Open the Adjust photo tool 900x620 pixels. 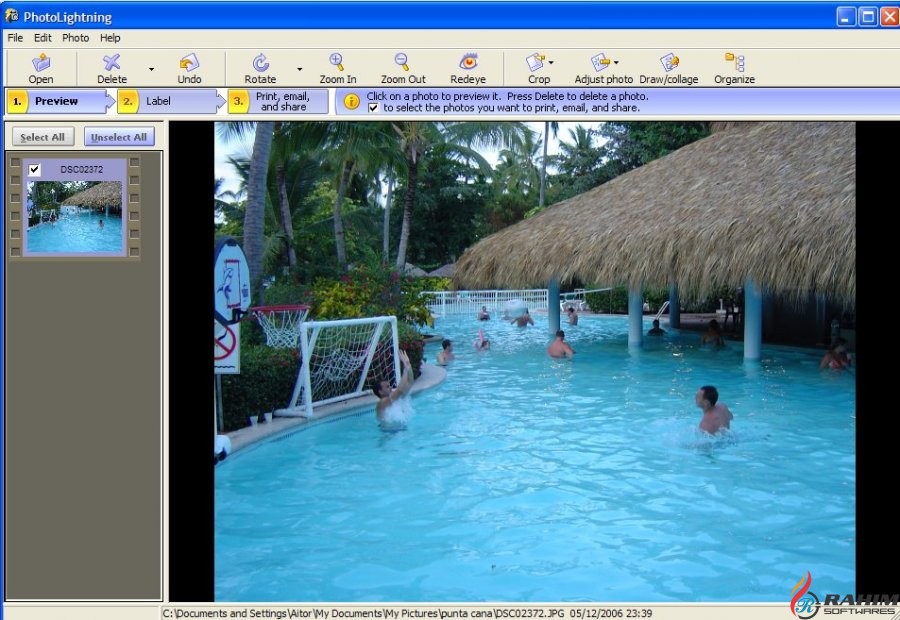[x=600, y=62]
